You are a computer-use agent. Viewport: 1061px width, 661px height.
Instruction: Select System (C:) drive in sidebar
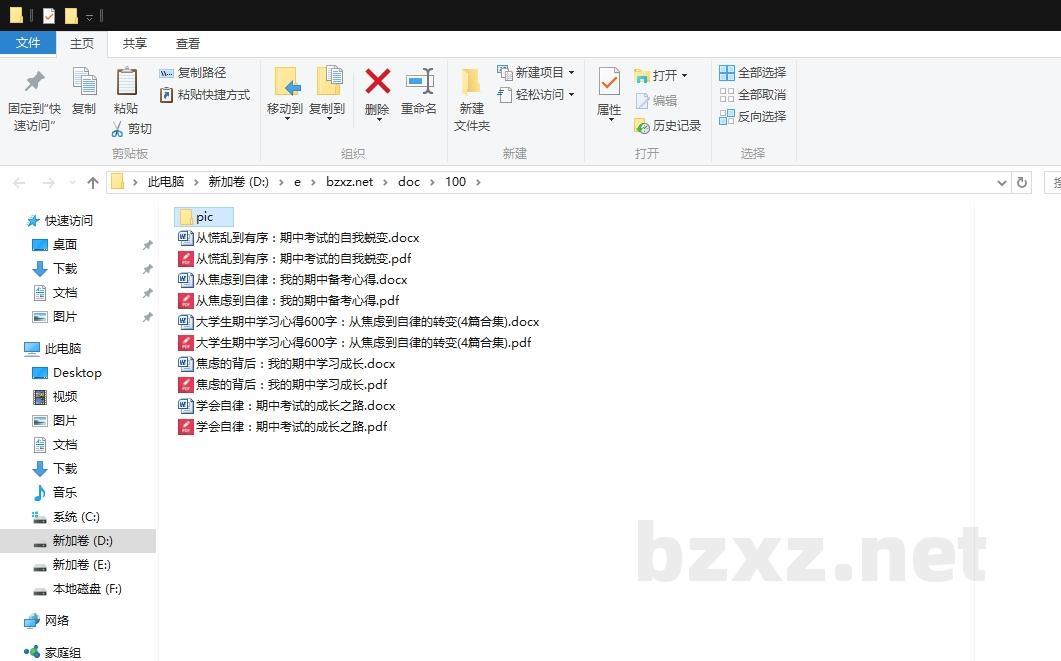point(76,517)
